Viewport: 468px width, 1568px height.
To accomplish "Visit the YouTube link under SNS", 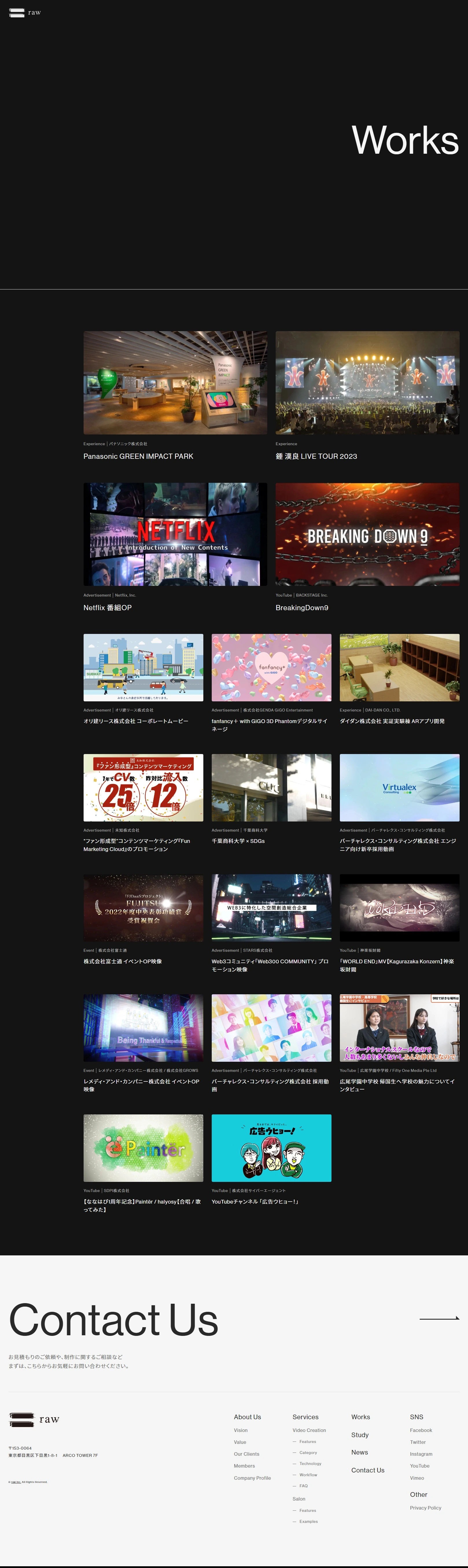I will 419,1466.
